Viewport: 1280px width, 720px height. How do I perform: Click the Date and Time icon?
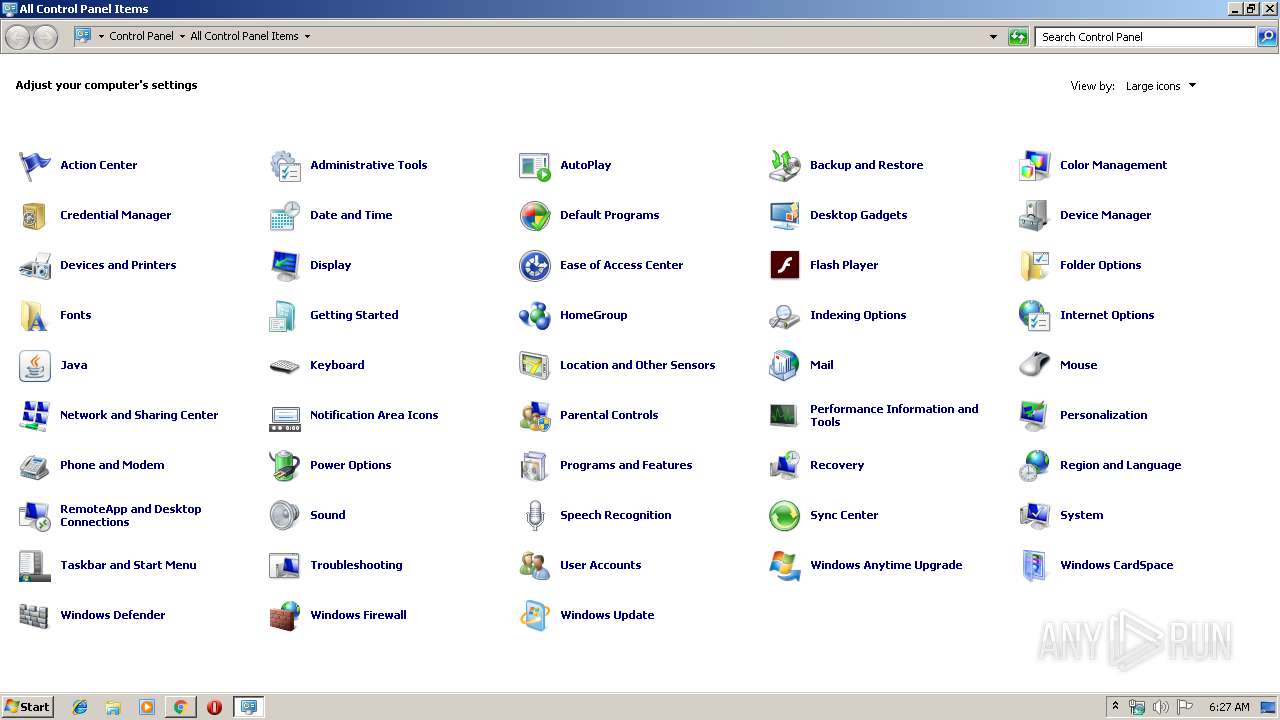pyautogui.click(x=285, y=215)
